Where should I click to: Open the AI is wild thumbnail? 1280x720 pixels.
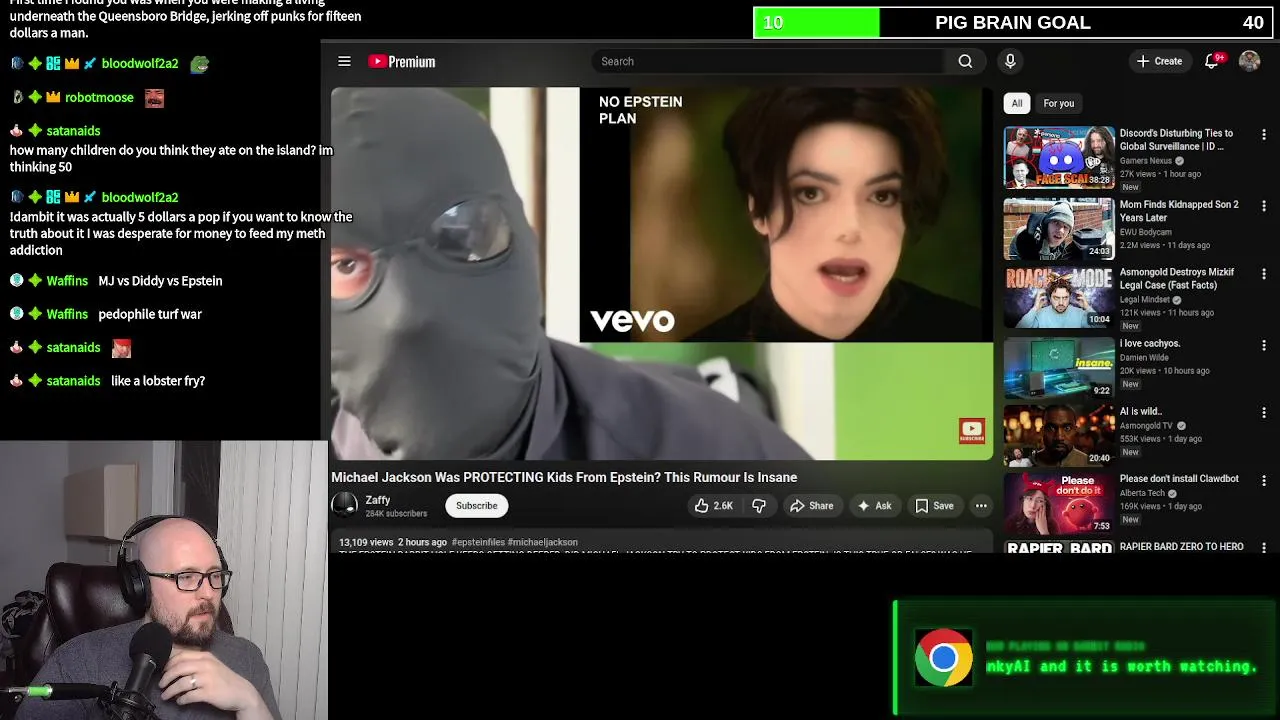tap(1059, 435)
